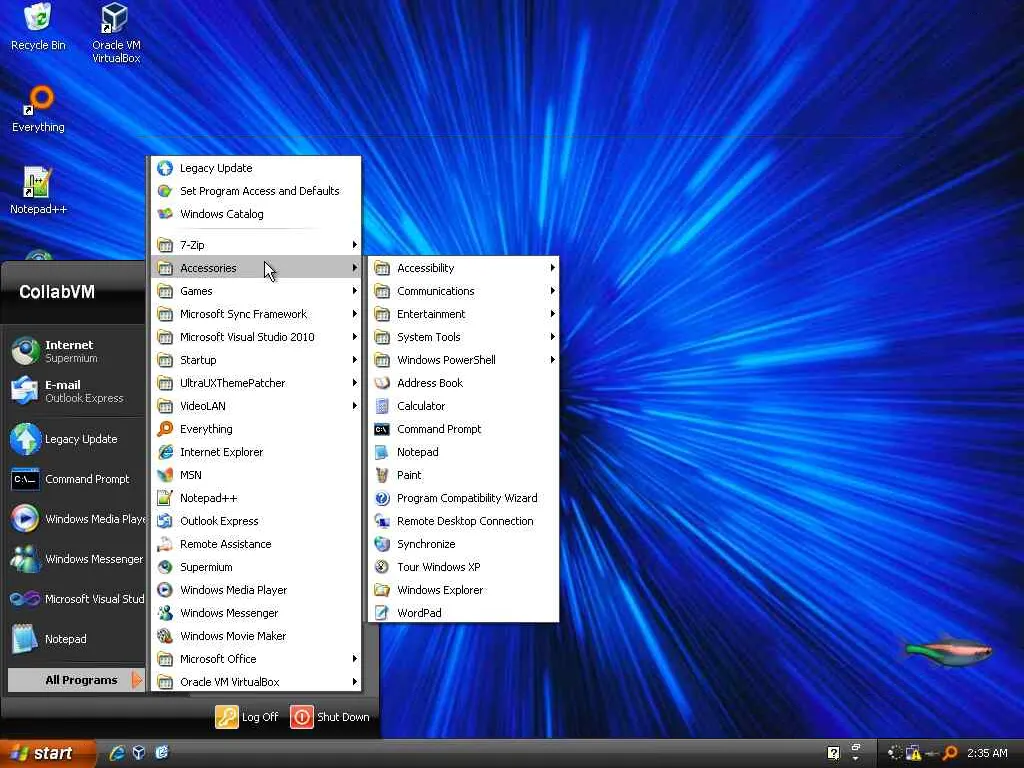
Task: Click the Shut Down button
Action: [x=330, y=717]
